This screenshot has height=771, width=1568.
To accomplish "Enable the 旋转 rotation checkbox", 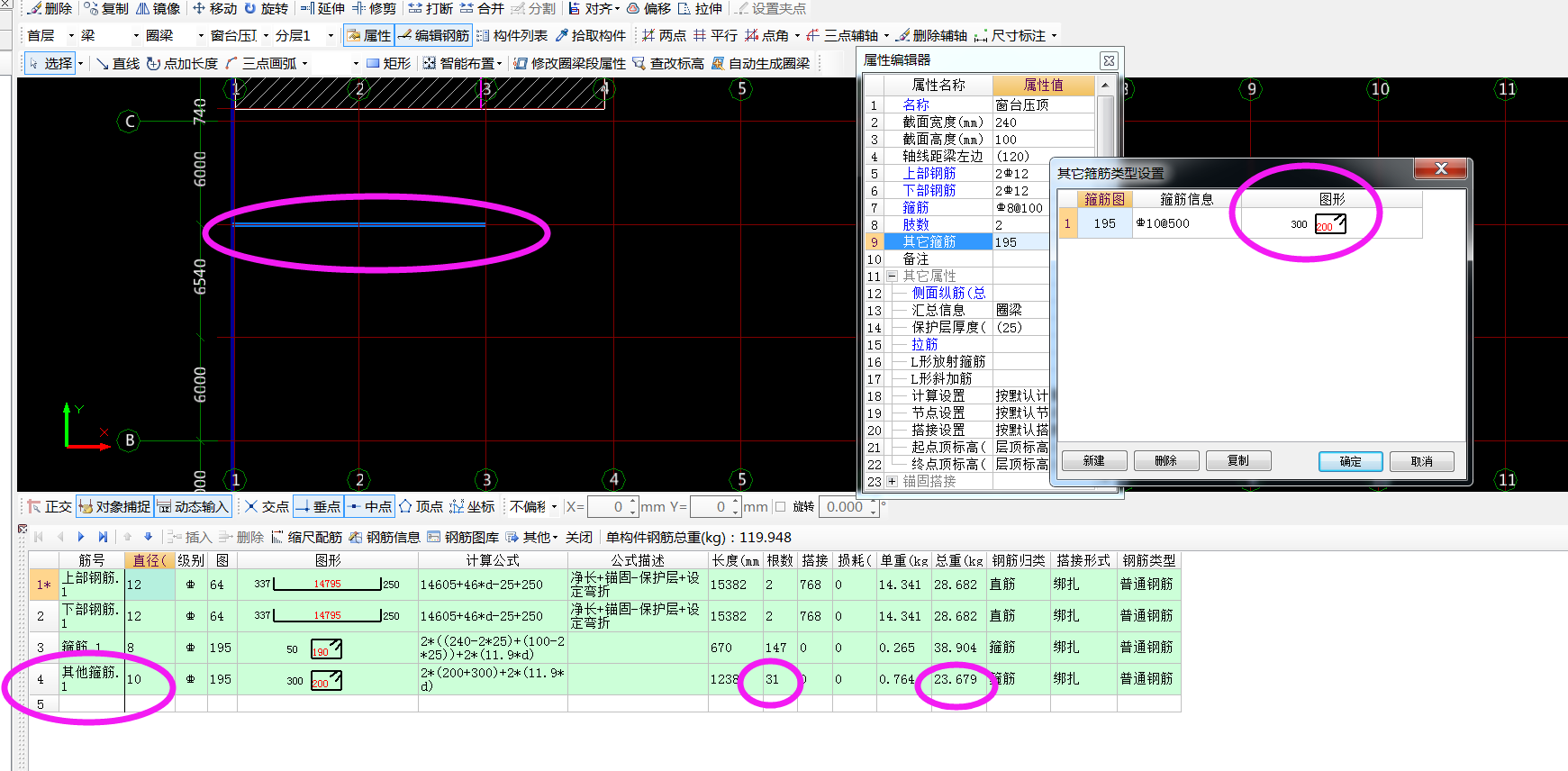I will (x=781, y=507).
